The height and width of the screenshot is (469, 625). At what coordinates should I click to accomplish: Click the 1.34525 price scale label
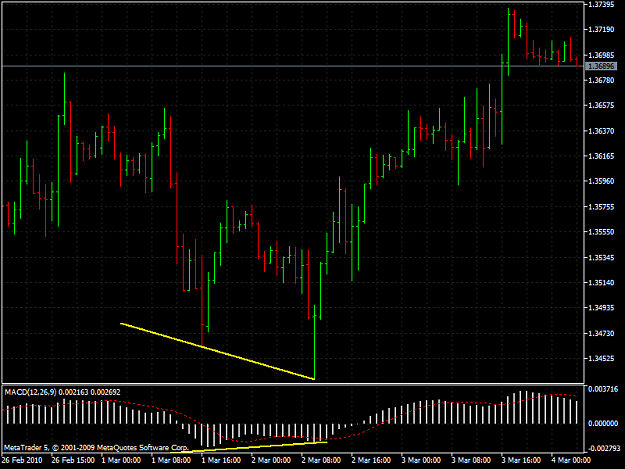(x=601, y=358)
